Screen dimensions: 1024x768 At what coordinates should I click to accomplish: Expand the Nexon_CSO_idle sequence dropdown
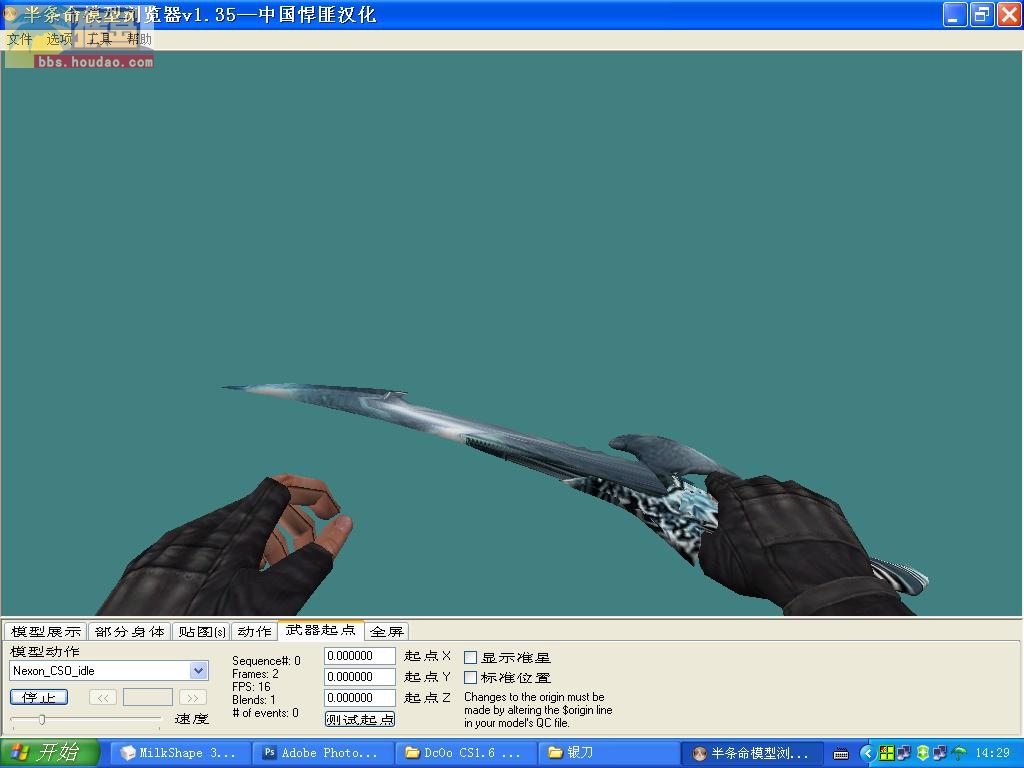(199, 671)
